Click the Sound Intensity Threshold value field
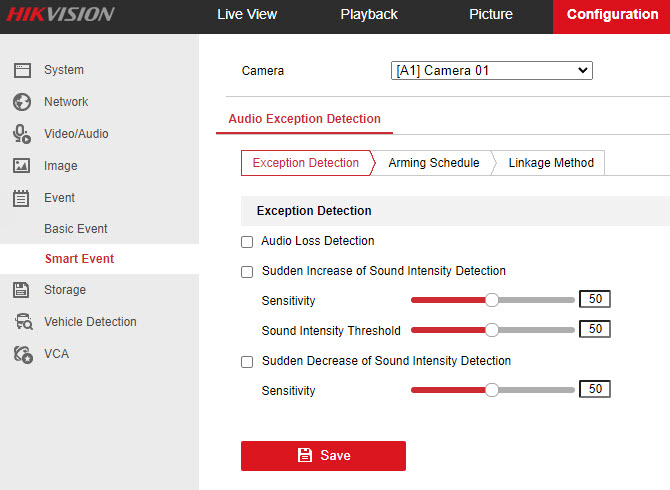Image resolution: width=670 pixels, height=490 pixels. tap(595, 329)
